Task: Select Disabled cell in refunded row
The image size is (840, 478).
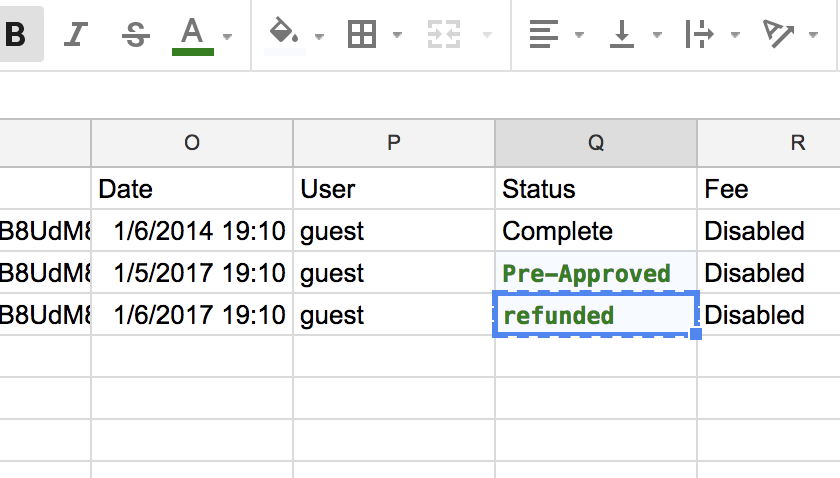Action: (x=769, y=314)
